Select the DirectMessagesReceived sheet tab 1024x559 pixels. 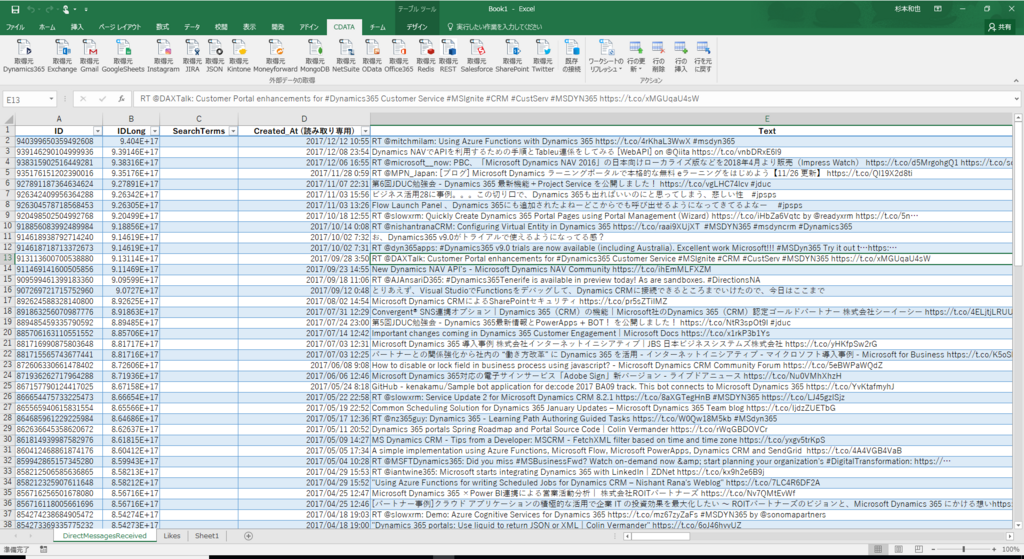tap(104, 536)
